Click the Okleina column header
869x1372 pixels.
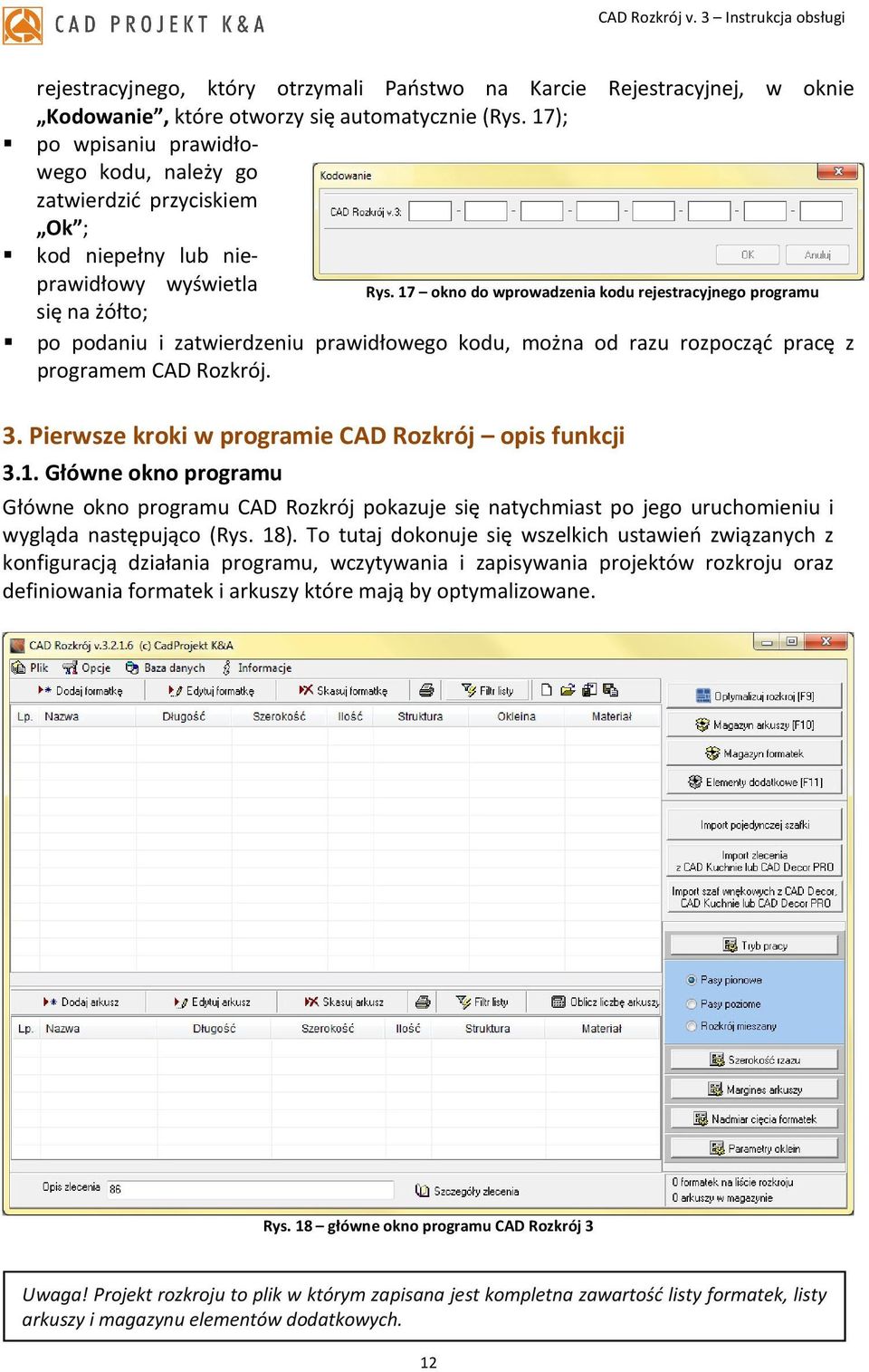coord(516,715)
